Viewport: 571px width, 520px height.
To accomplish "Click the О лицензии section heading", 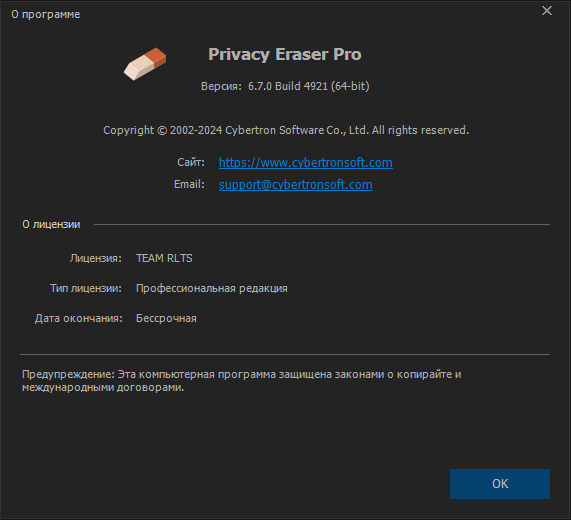I will pos(51,224).
